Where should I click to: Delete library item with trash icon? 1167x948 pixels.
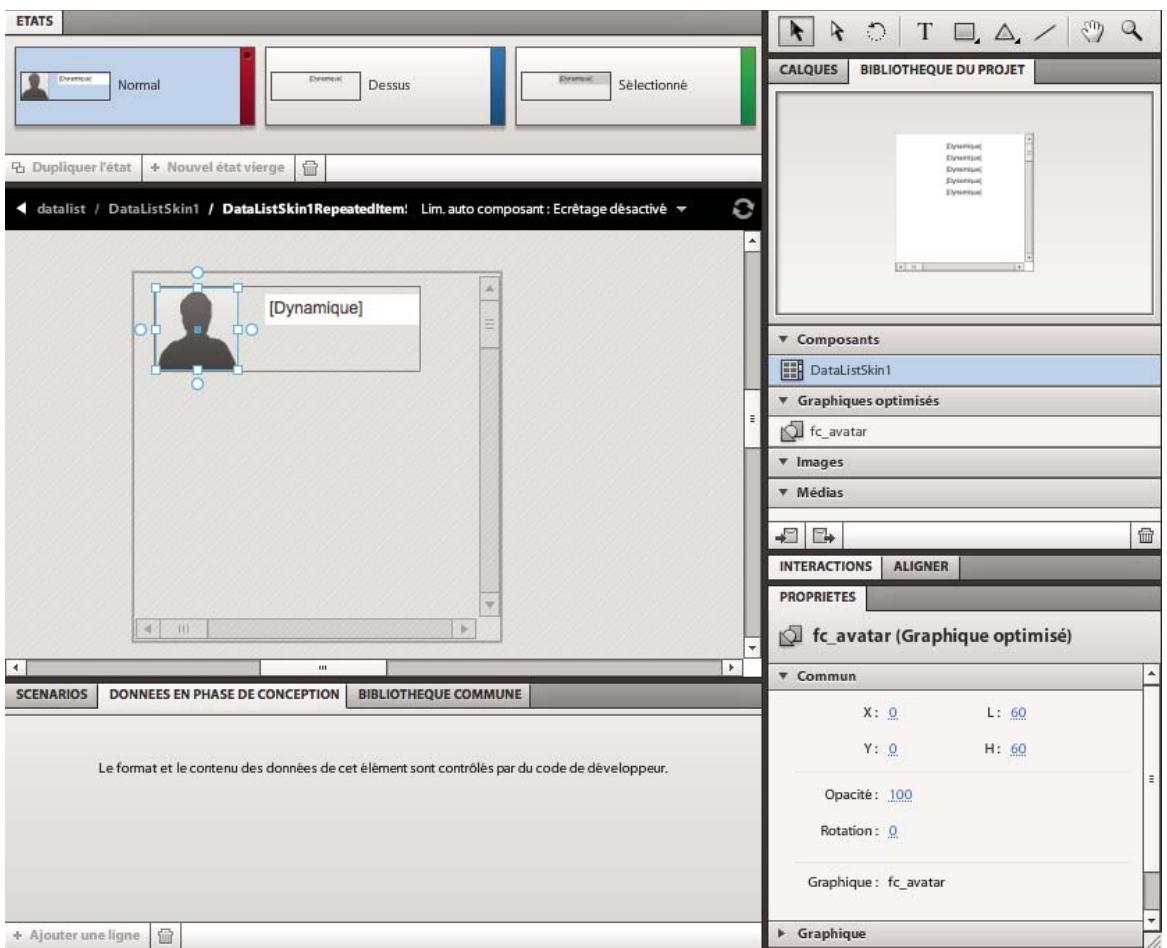coord(1146,535)
